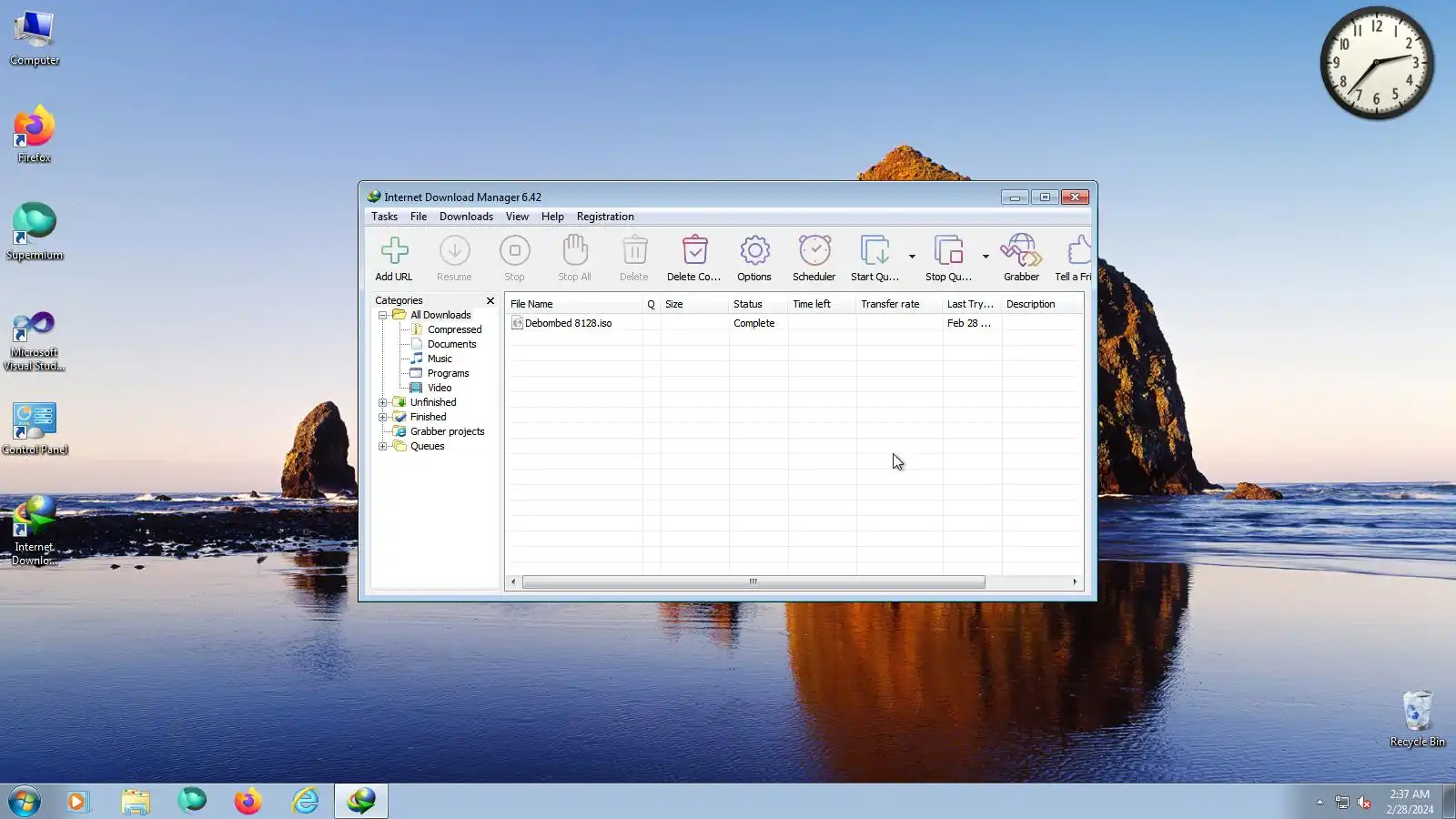Screen dimensions: 1456x819
Task: Select the All Downloads folder
Action: point(440,315)
